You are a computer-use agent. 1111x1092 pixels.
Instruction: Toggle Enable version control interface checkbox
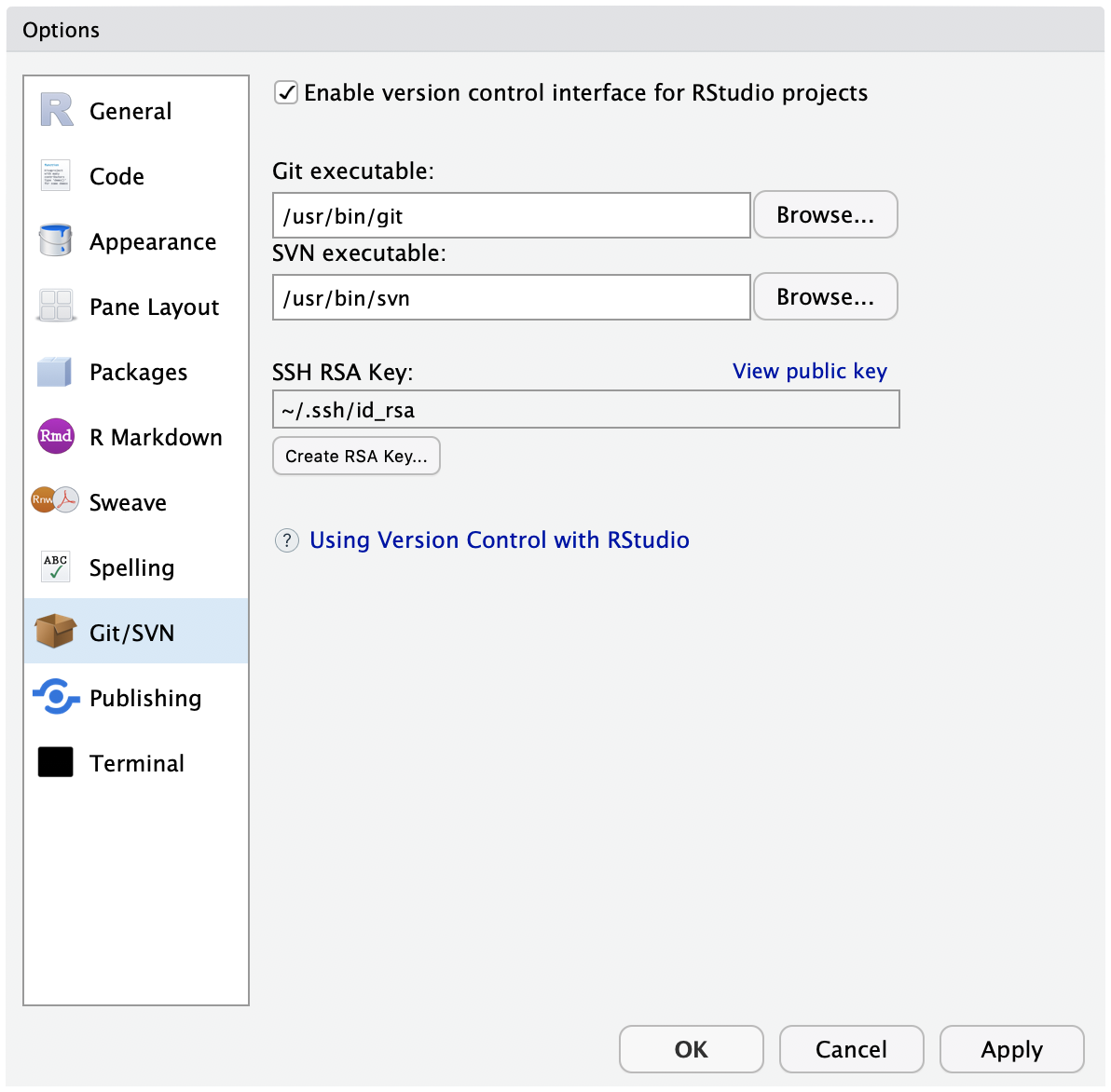(x=286, y=93)
